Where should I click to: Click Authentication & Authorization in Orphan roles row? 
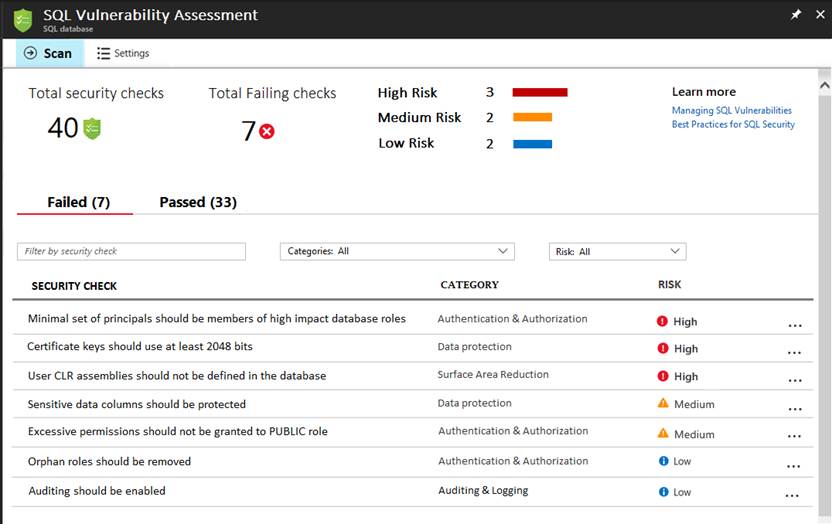tap(513, 461)
